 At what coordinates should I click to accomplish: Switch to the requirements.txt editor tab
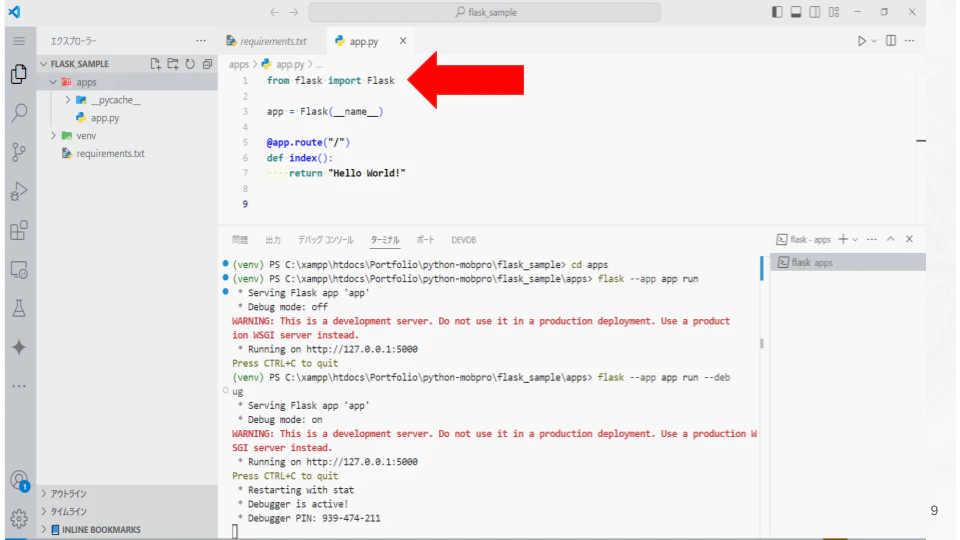272,41
